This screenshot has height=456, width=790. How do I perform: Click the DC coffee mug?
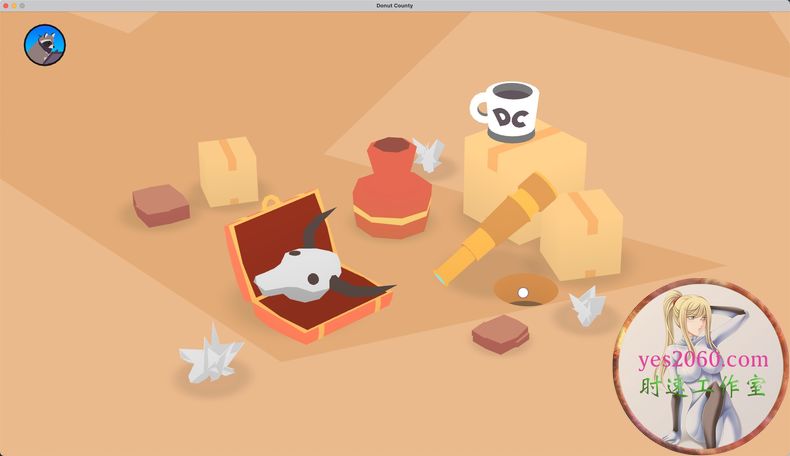pos(506,110)
